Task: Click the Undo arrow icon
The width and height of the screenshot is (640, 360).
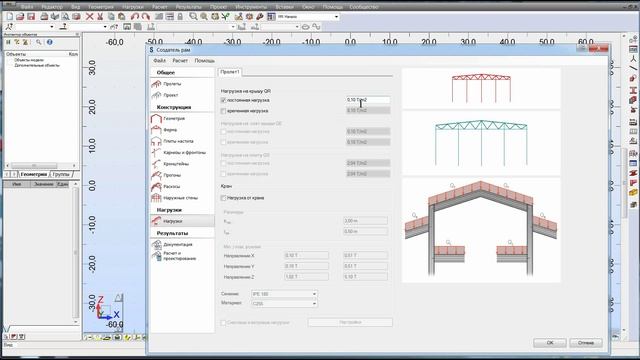Action: 135,17
